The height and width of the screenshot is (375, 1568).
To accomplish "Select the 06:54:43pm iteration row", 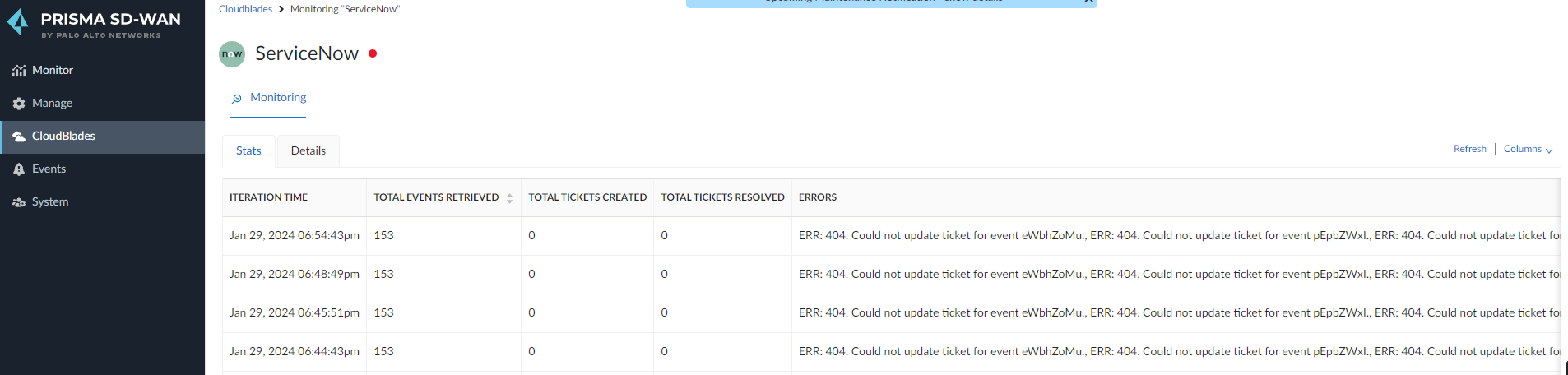I will (x=294, y=236).
